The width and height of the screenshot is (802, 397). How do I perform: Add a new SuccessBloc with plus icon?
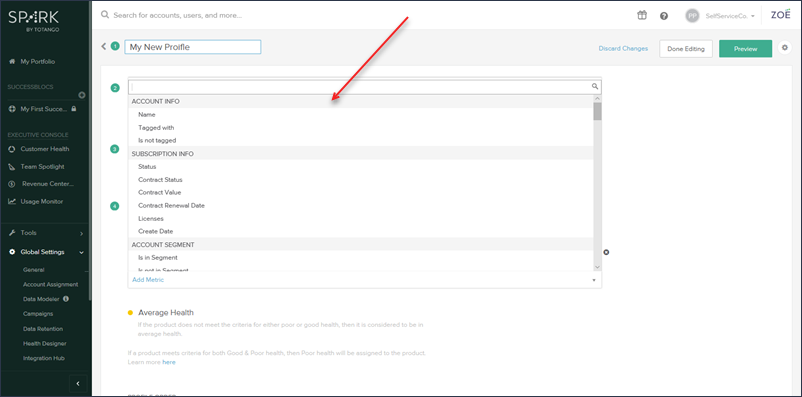(x=82, y=95)
